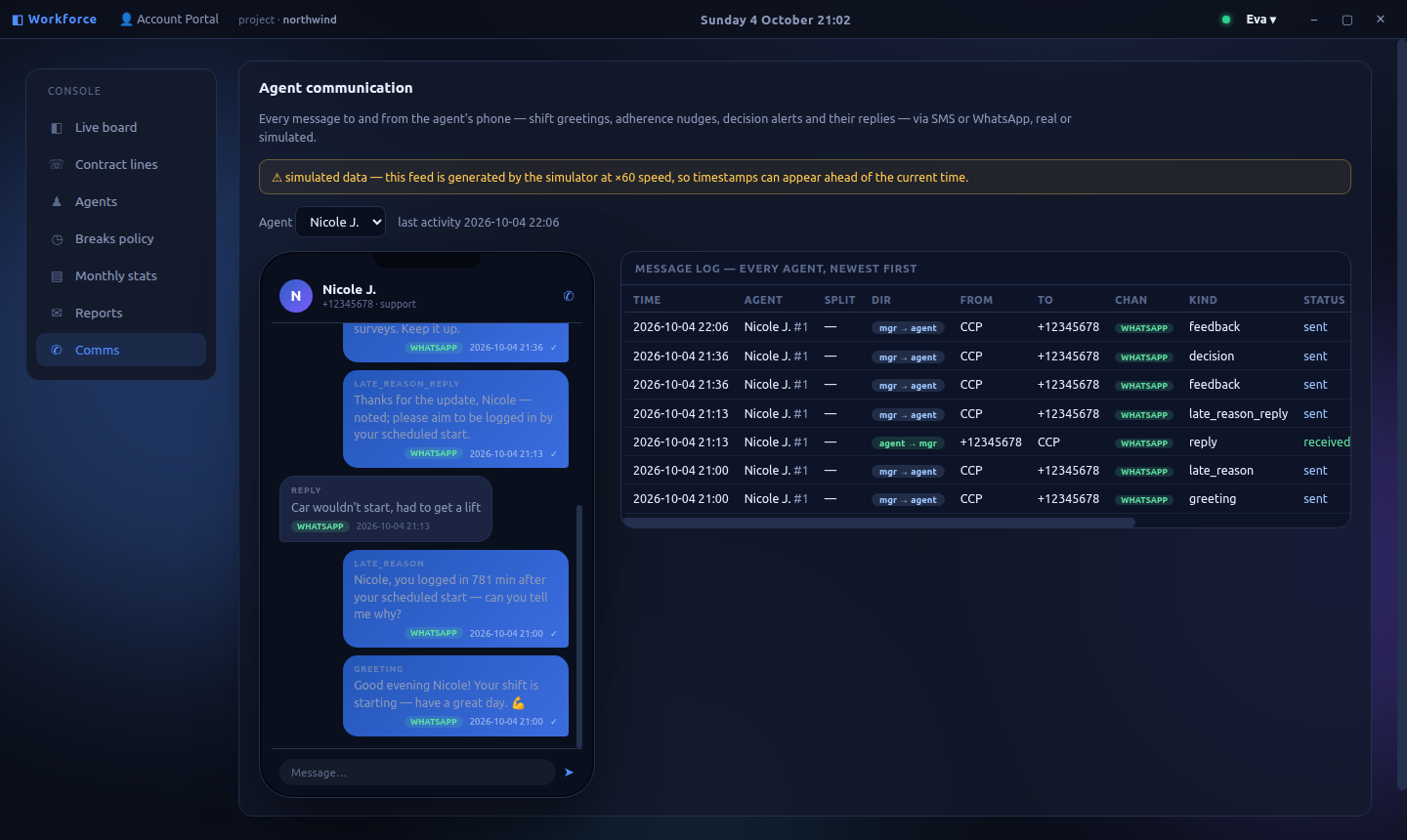1407x840 pixels.
Task: Click the 'late_reason' kind cell
Action: tap(1221, 471)
